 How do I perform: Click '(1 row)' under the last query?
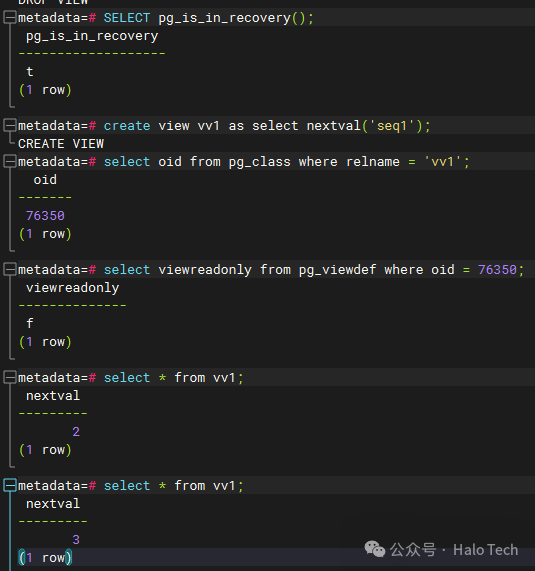(46, 558)
